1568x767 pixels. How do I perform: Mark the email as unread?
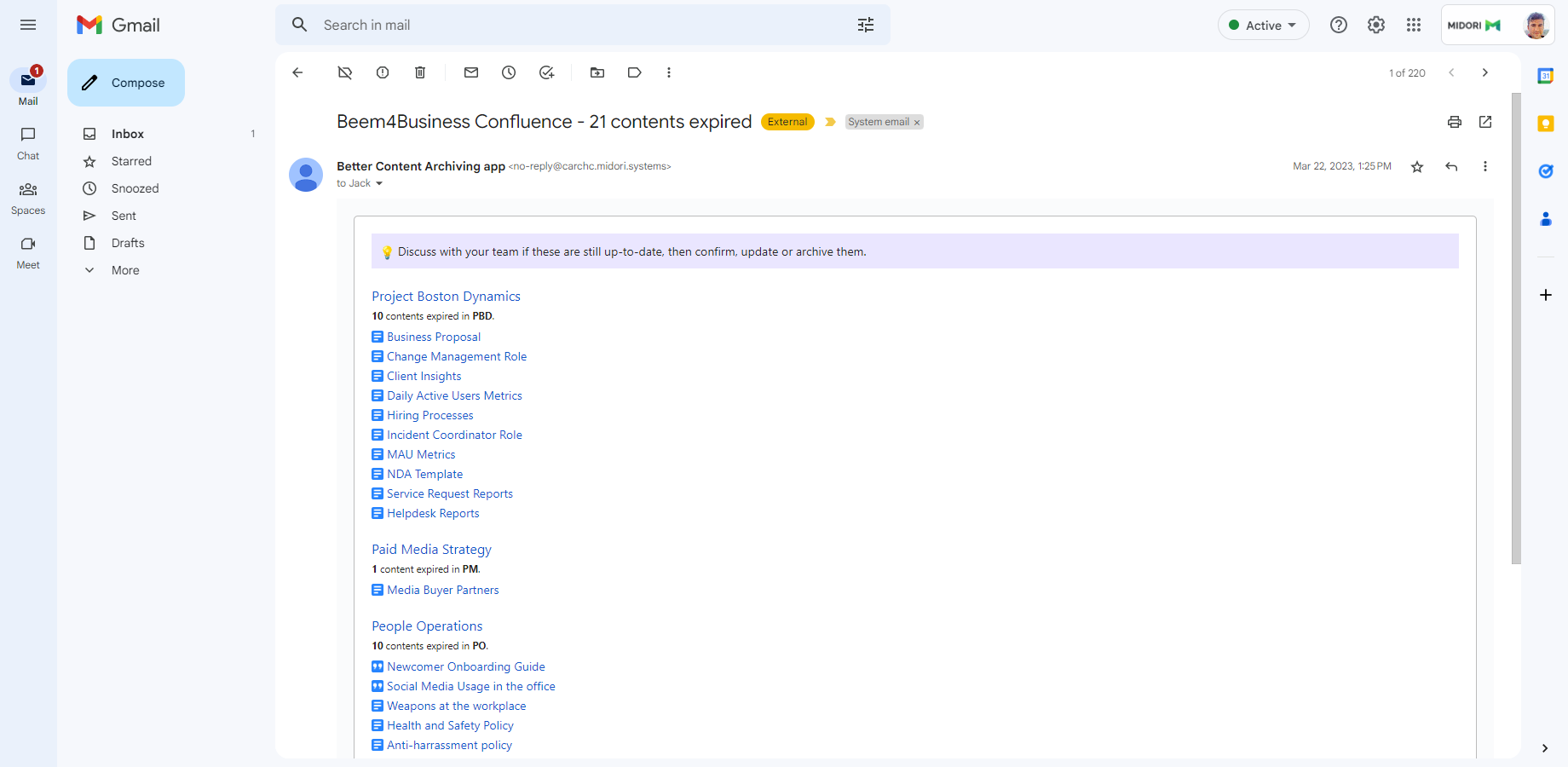[470, 72]
